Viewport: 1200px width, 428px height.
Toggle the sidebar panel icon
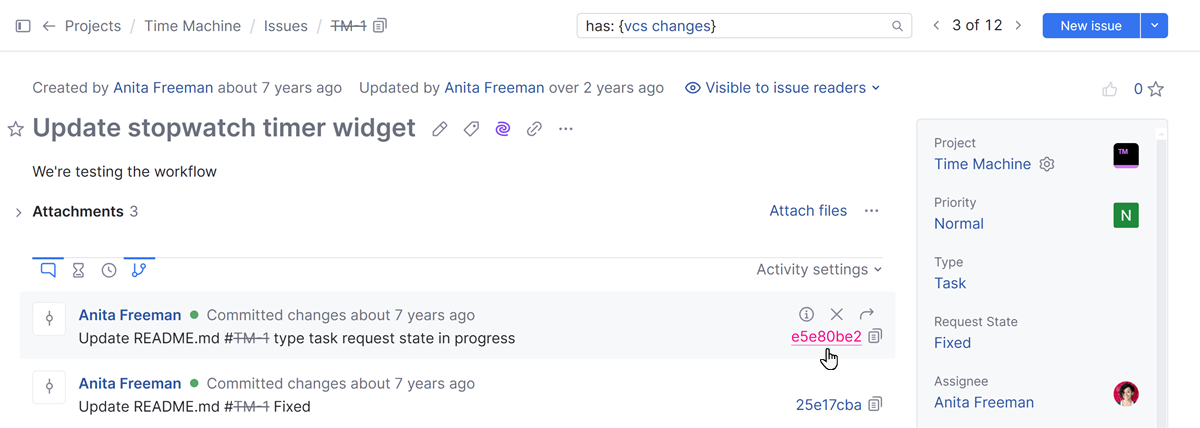point(23,26)
